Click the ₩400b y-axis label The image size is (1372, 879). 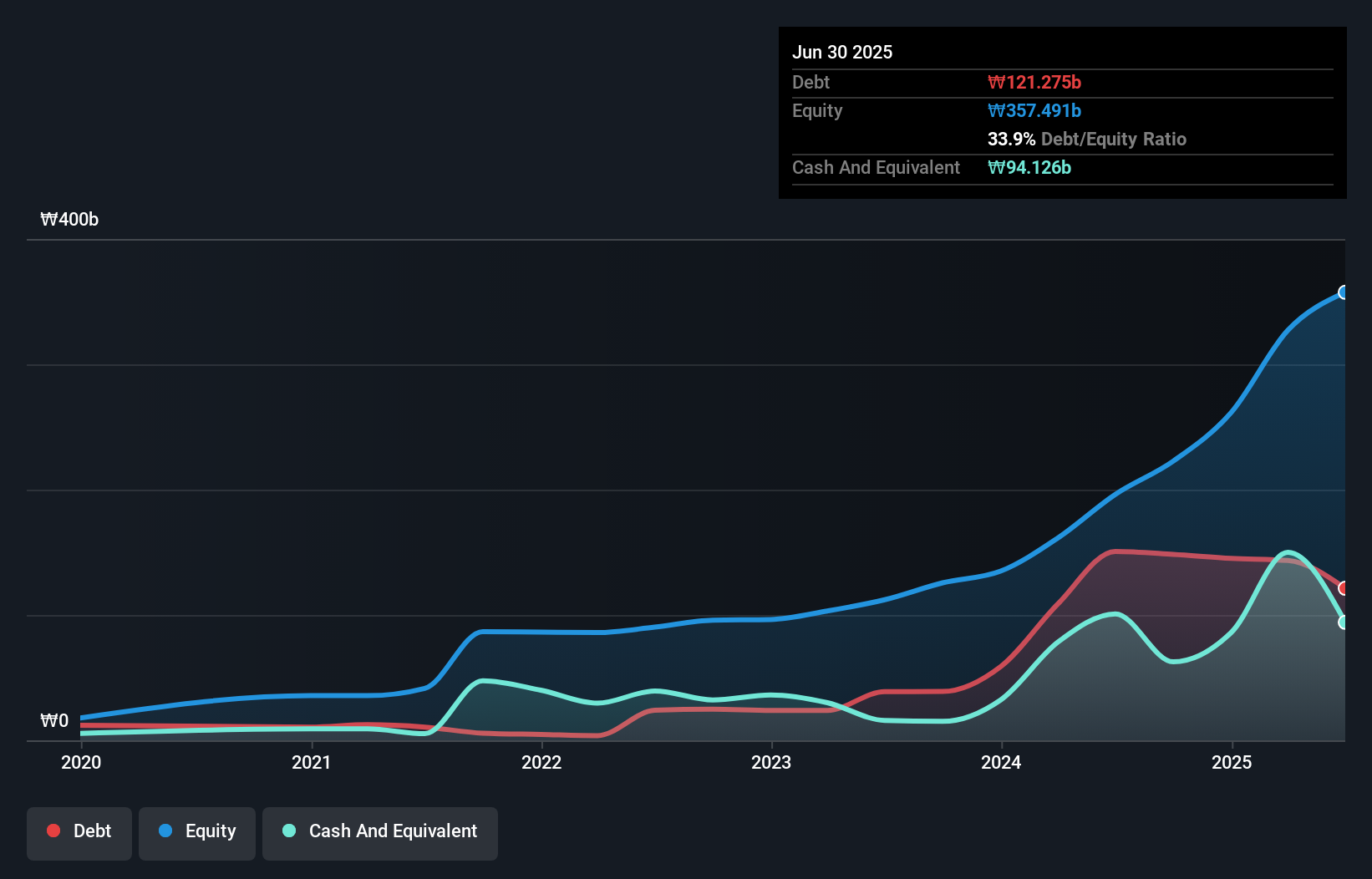coord(70,220)
